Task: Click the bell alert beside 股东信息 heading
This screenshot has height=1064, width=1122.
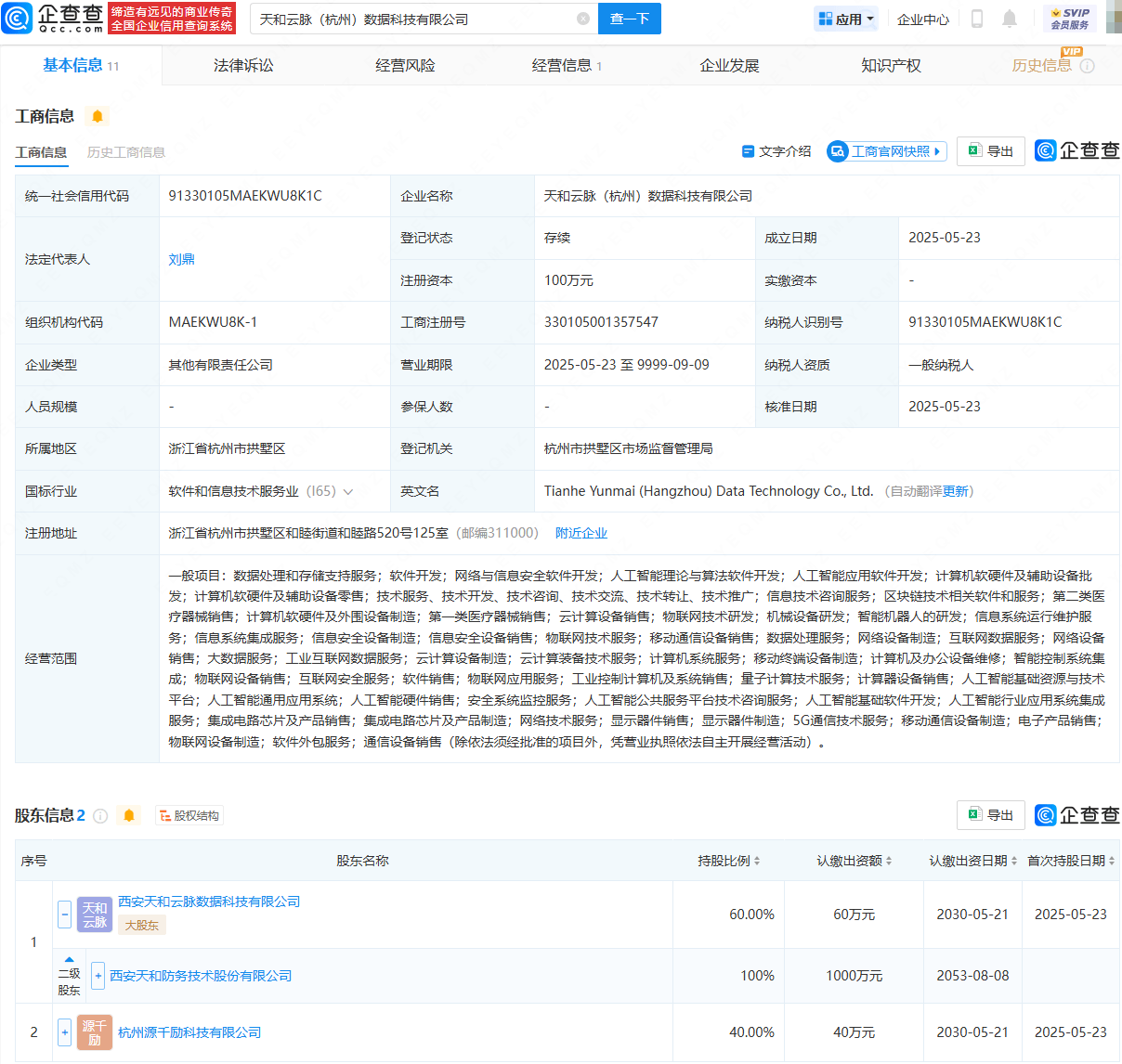Action: (x=129, y=815)
